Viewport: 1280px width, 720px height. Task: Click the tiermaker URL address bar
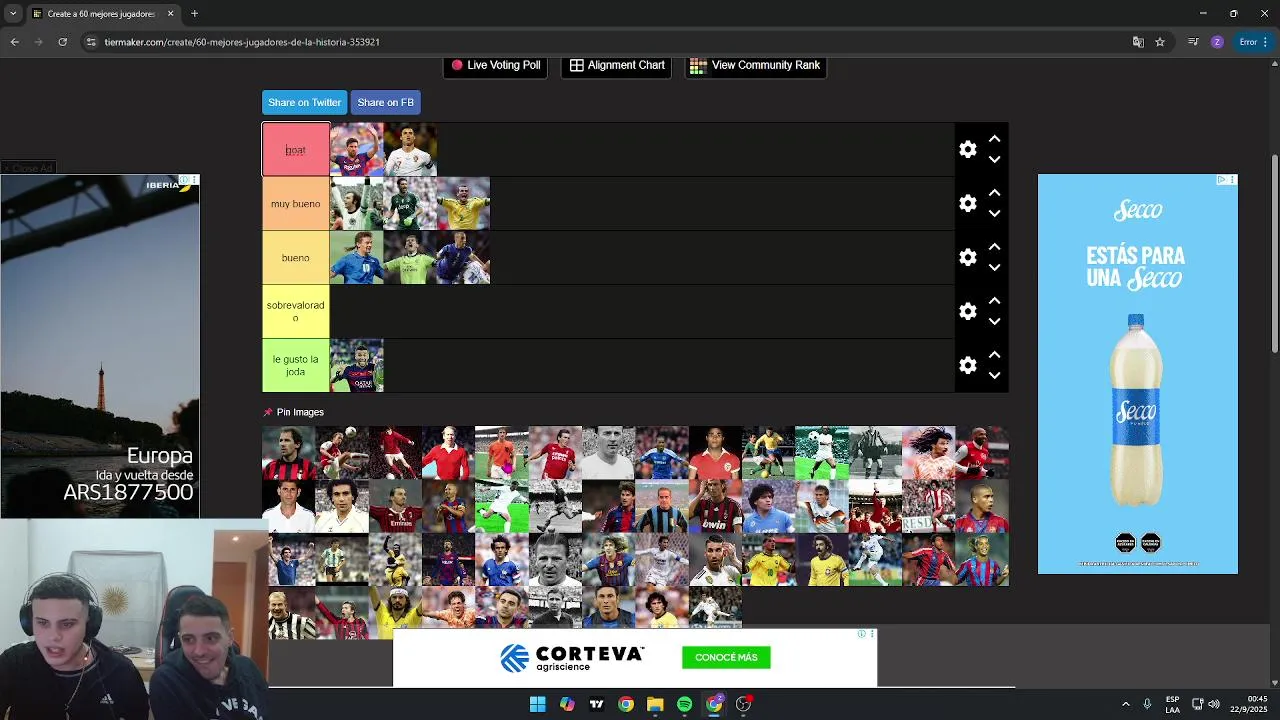[x=600, y=42]
